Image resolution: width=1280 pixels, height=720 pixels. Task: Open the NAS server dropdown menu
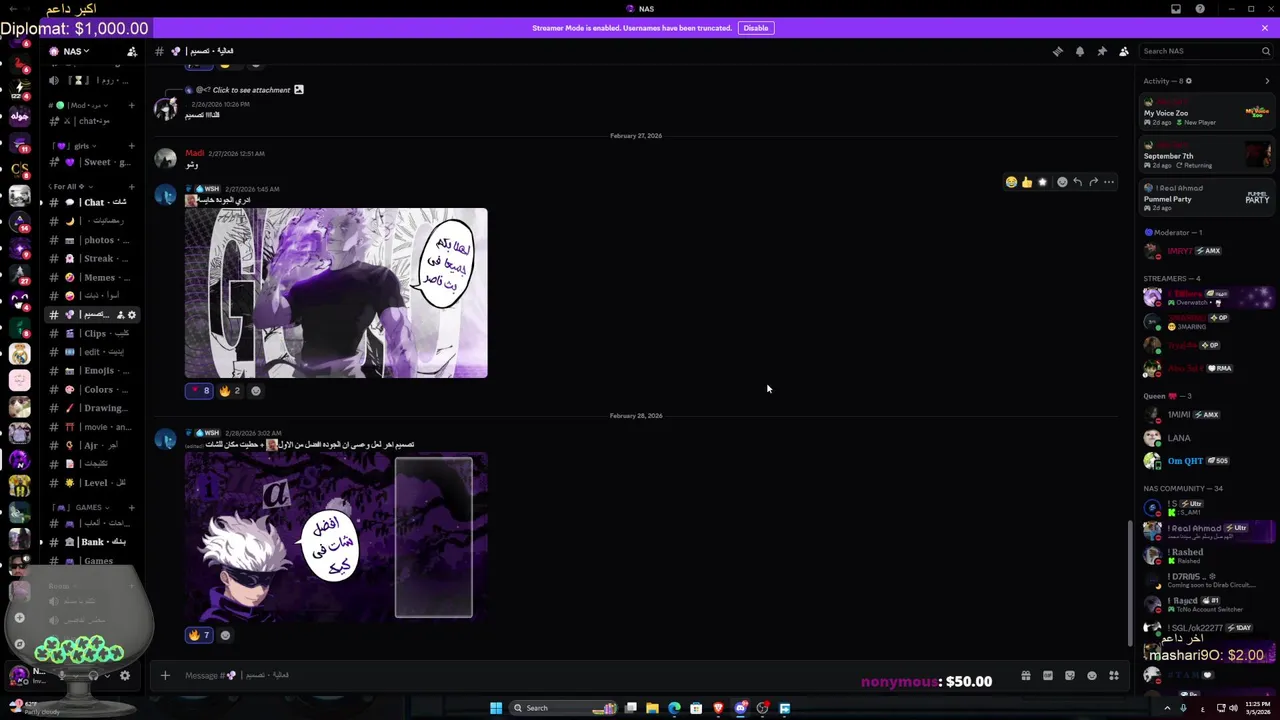(x=76, y=51)
